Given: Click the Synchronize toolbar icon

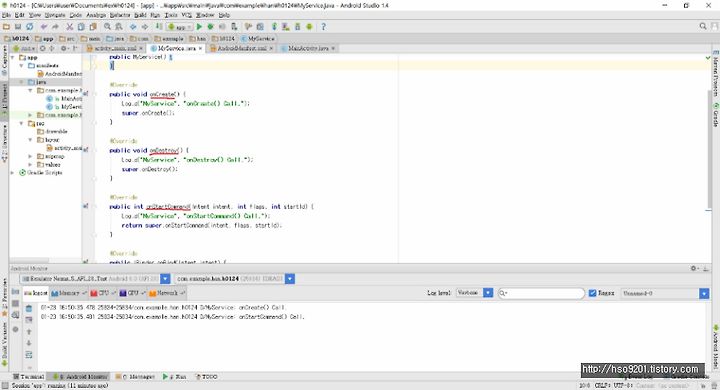Looking at the screenshot, I should point(29,27).
